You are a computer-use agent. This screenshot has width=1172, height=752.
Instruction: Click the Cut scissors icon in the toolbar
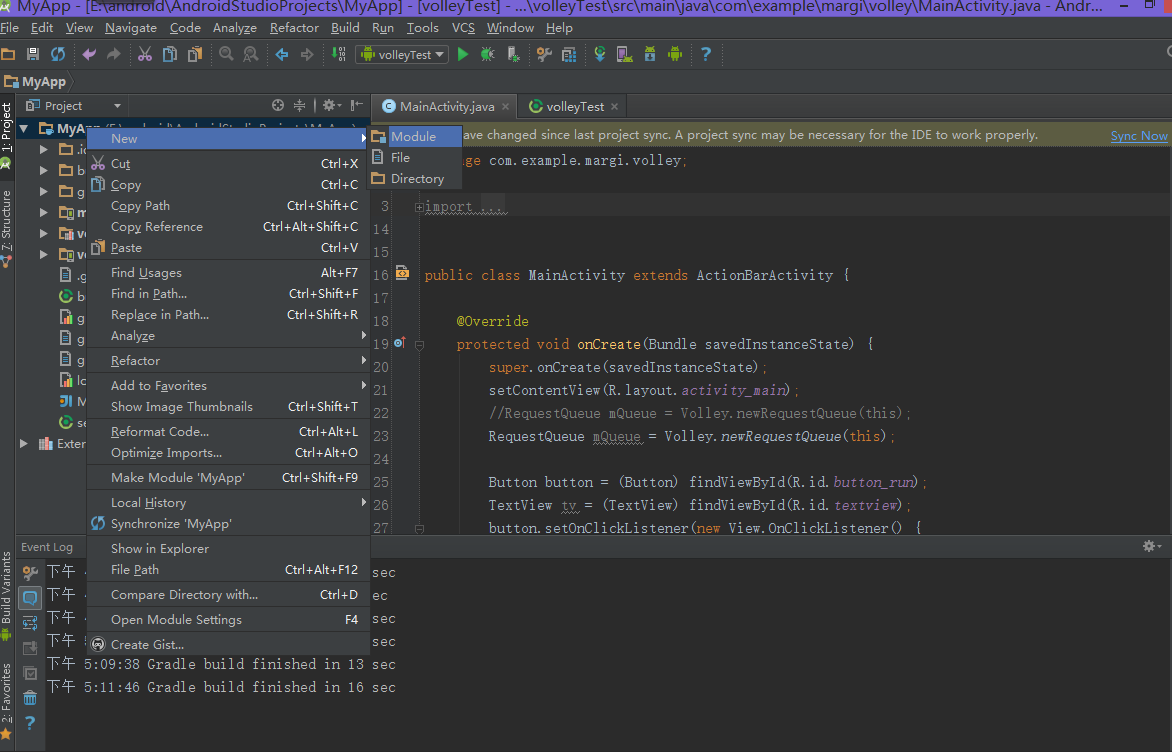click(145, 54)
